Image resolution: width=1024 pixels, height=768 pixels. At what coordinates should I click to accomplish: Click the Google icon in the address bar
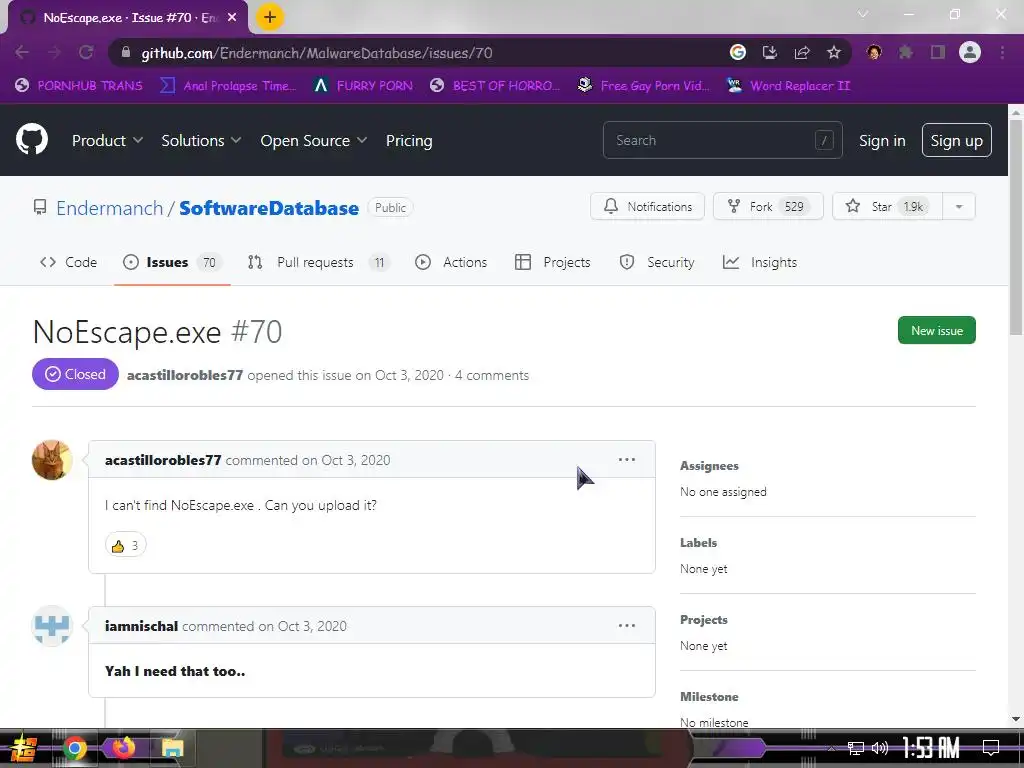click(x=738, y=52)
